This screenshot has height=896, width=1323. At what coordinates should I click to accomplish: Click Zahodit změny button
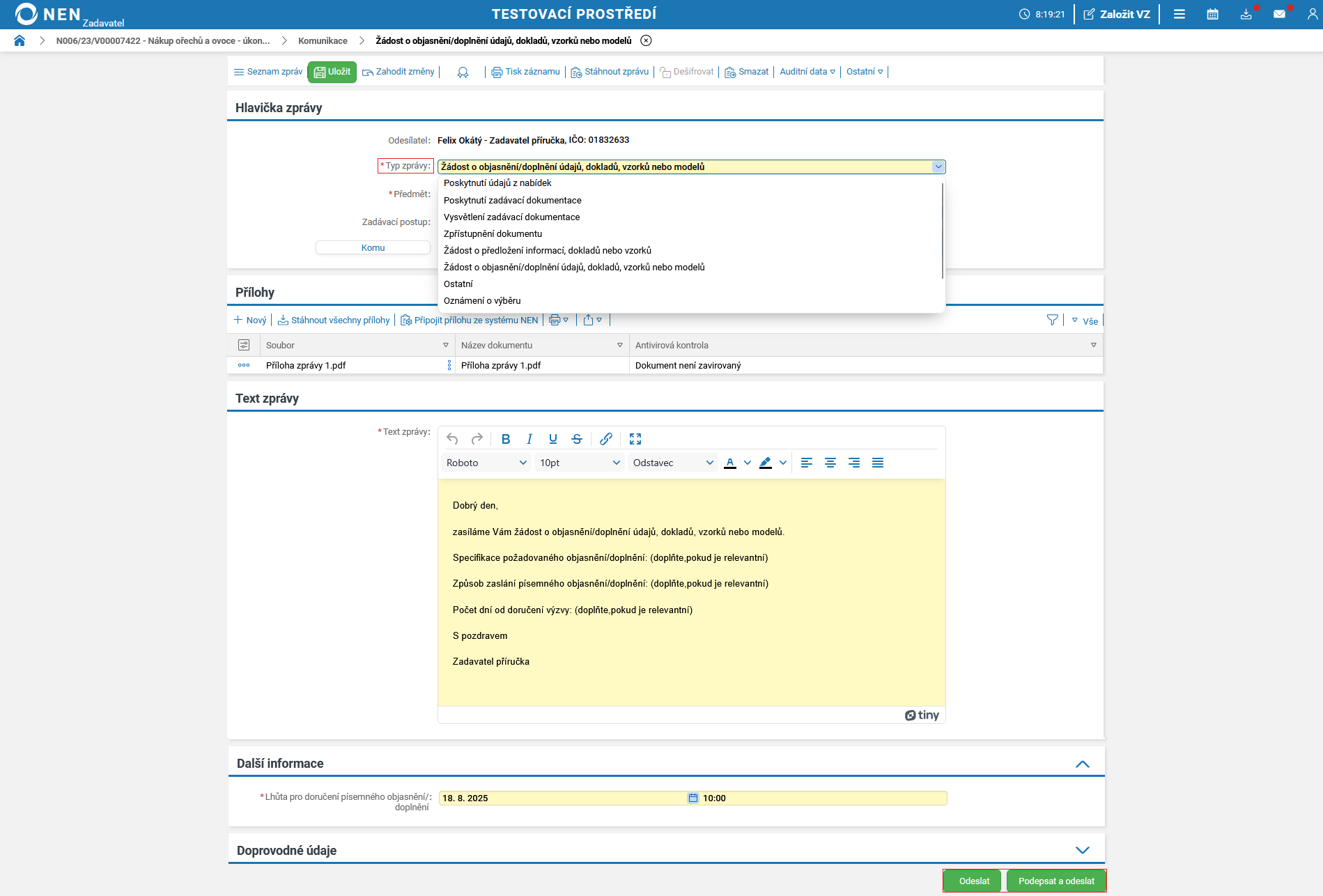coord(399,72)
